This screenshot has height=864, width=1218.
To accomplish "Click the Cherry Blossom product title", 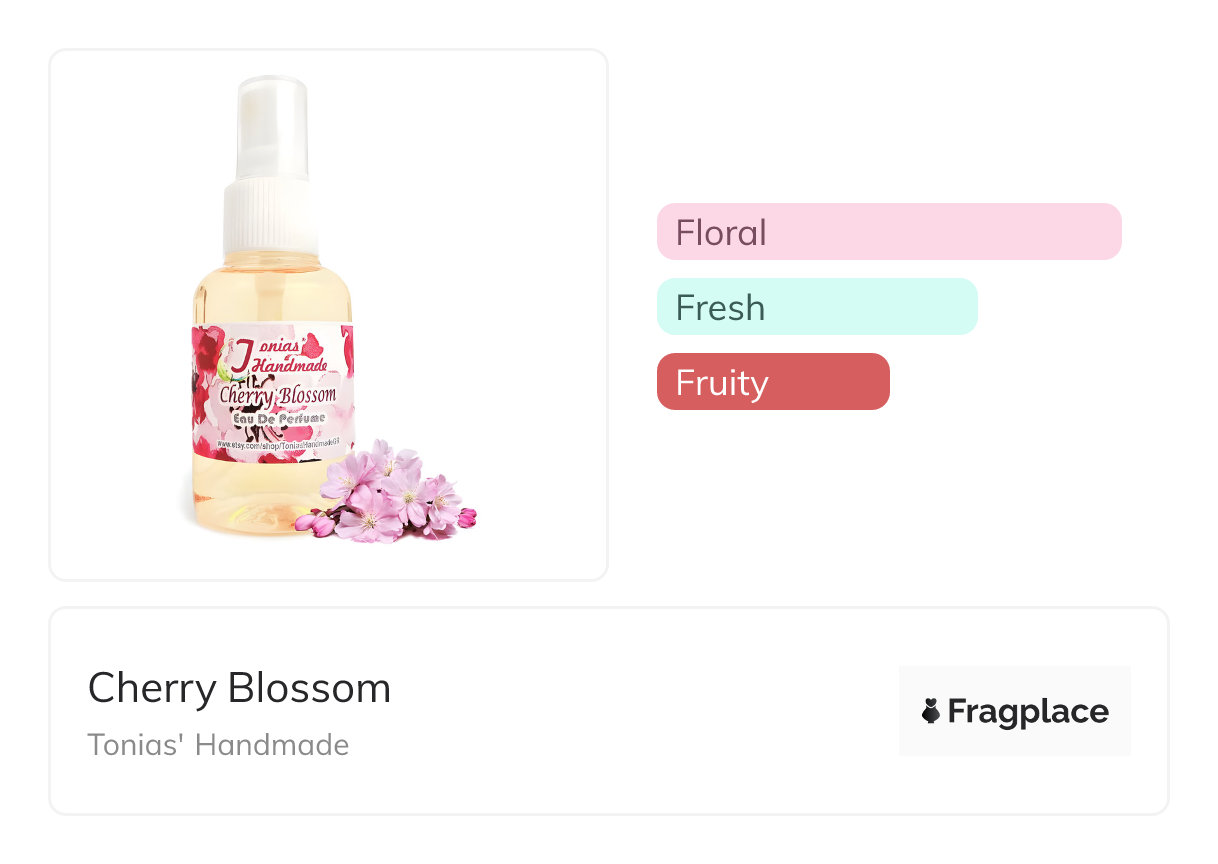I will (239, 688).
